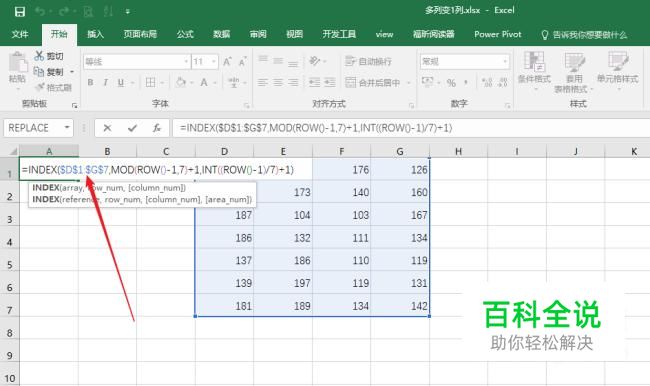Click the fx insert function icon
This screenshot has width=650, height=386.
(156, 128)
